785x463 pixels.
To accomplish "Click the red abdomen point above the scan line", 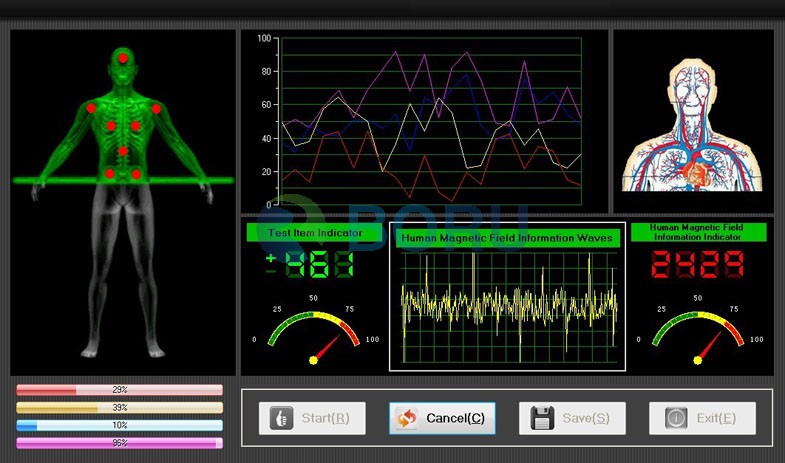I will pyautogui.click(x=123, y=151).
